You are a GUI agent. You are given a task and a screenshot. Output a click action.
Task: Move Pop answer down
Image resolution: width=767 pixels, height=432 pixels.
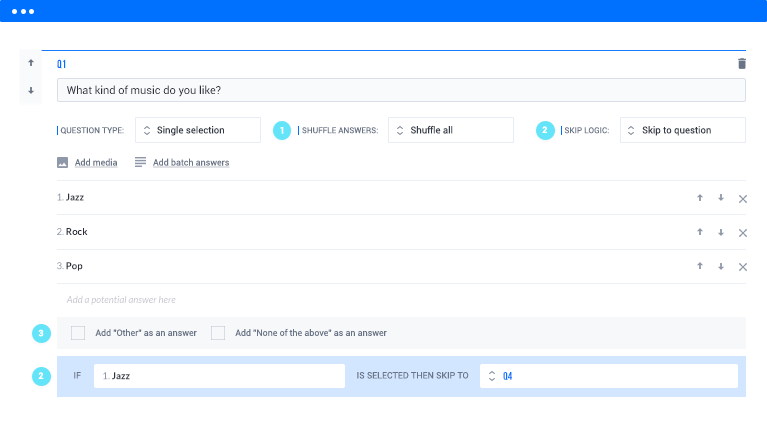pyautogui.click(x=721, y=266)
